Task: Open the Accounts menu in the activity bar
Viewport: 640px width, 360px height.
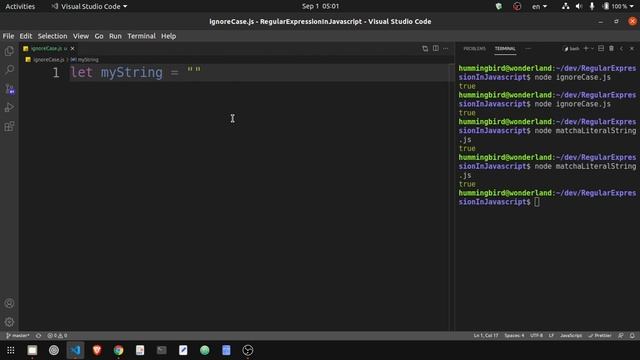Action: (9, 303)
